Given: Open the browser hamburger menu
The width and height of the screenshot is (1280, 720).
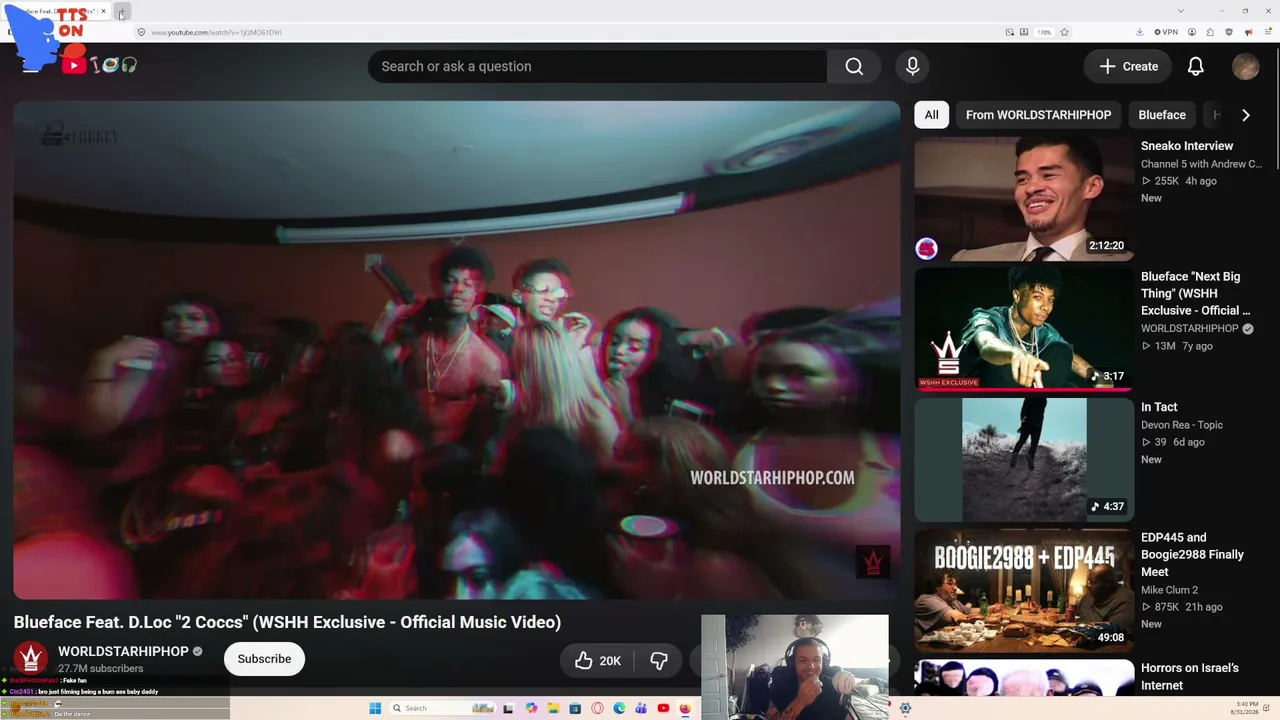Looking at the screenshot, I should pos(1266,32).
